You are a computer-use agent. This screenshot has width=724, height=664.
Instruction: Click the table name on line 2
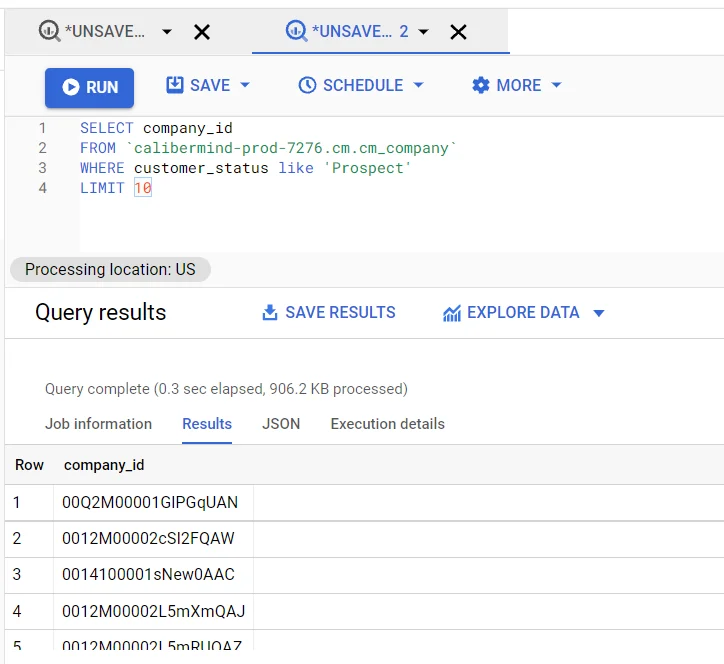pyautogui.click(x=291, y=148)
